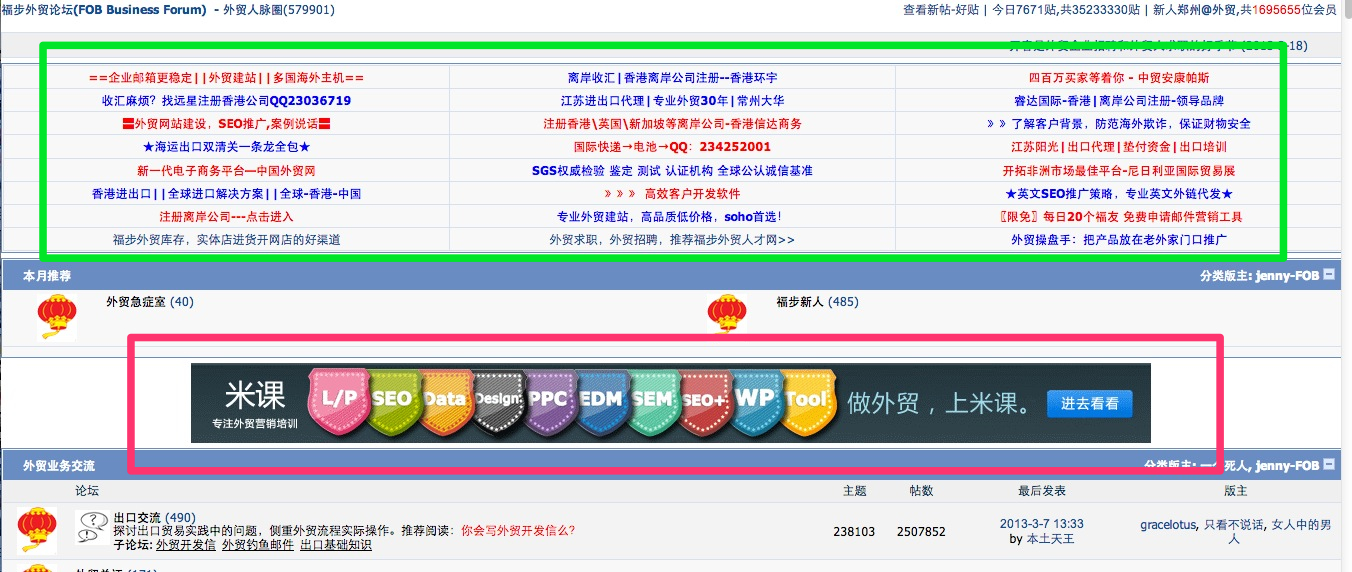1352x572 pixels.
Task: Click ad 注册香港\英国\新加坡等离岸公司-香港信达商务
Action: click(x=672, y=124)
